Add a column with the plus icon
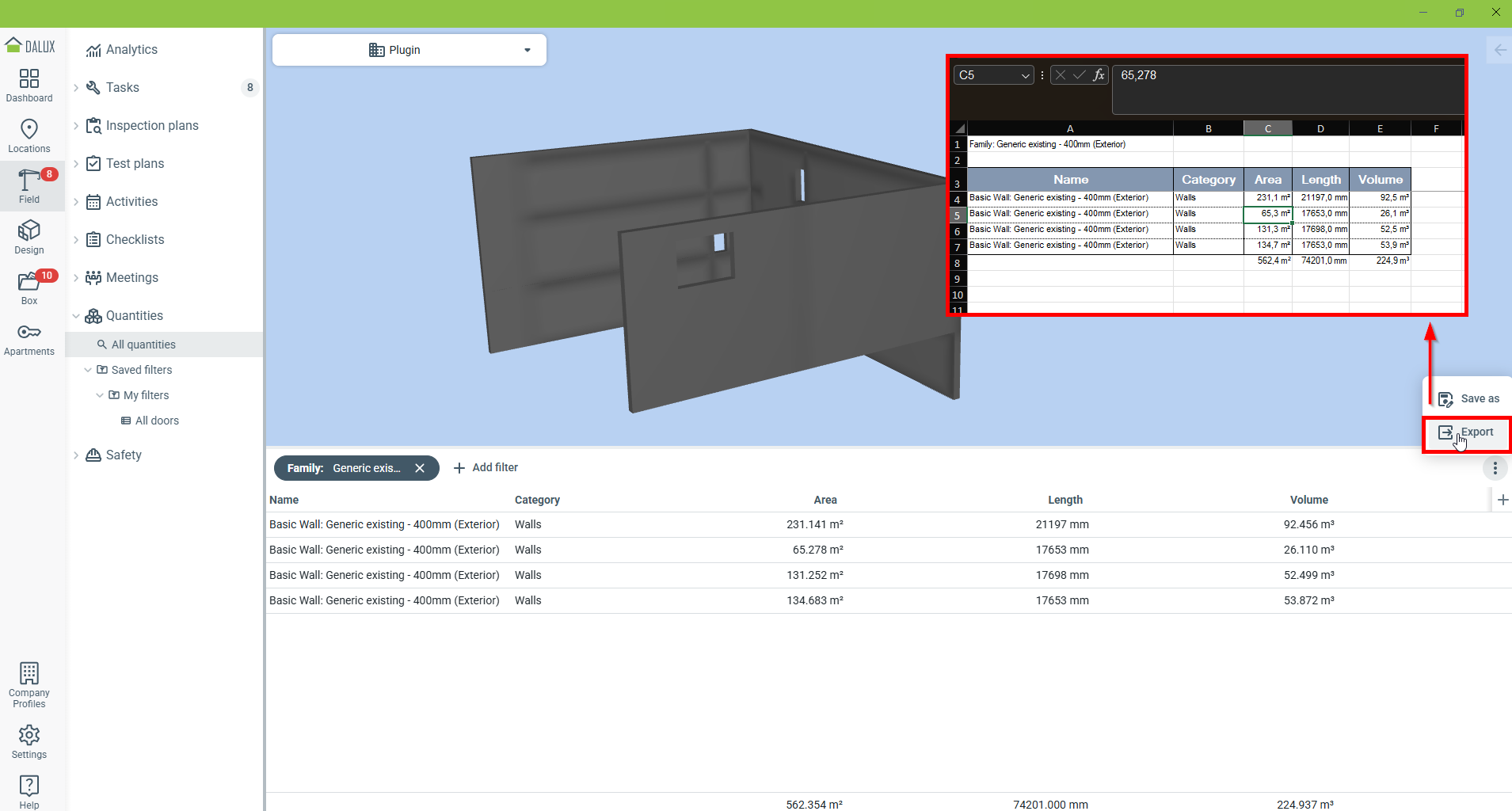Viewport: 1512px width, 811px height. coord(1502,500)
